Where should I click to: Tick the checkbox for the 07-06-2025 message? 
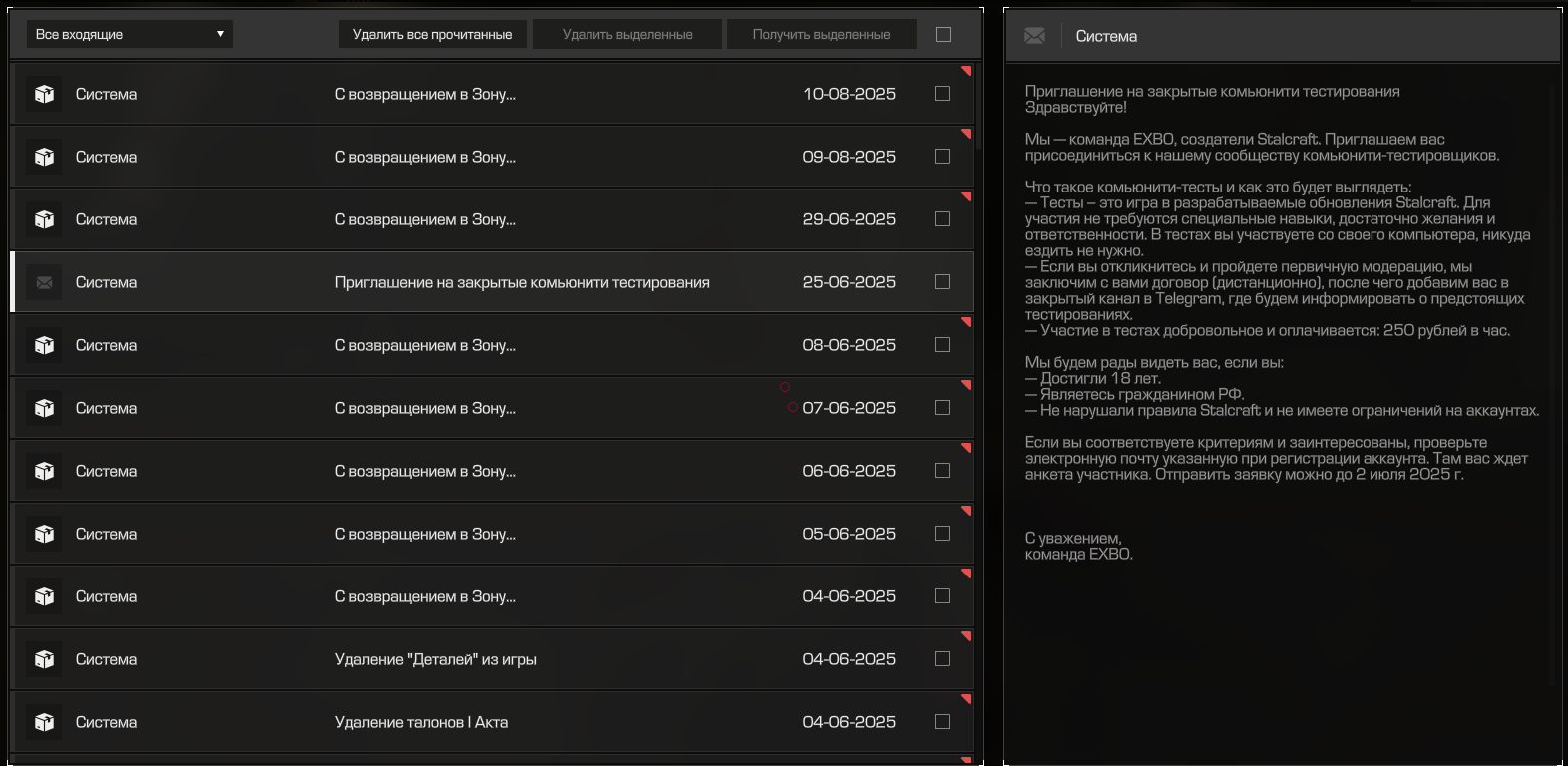[x=942, y=407]
